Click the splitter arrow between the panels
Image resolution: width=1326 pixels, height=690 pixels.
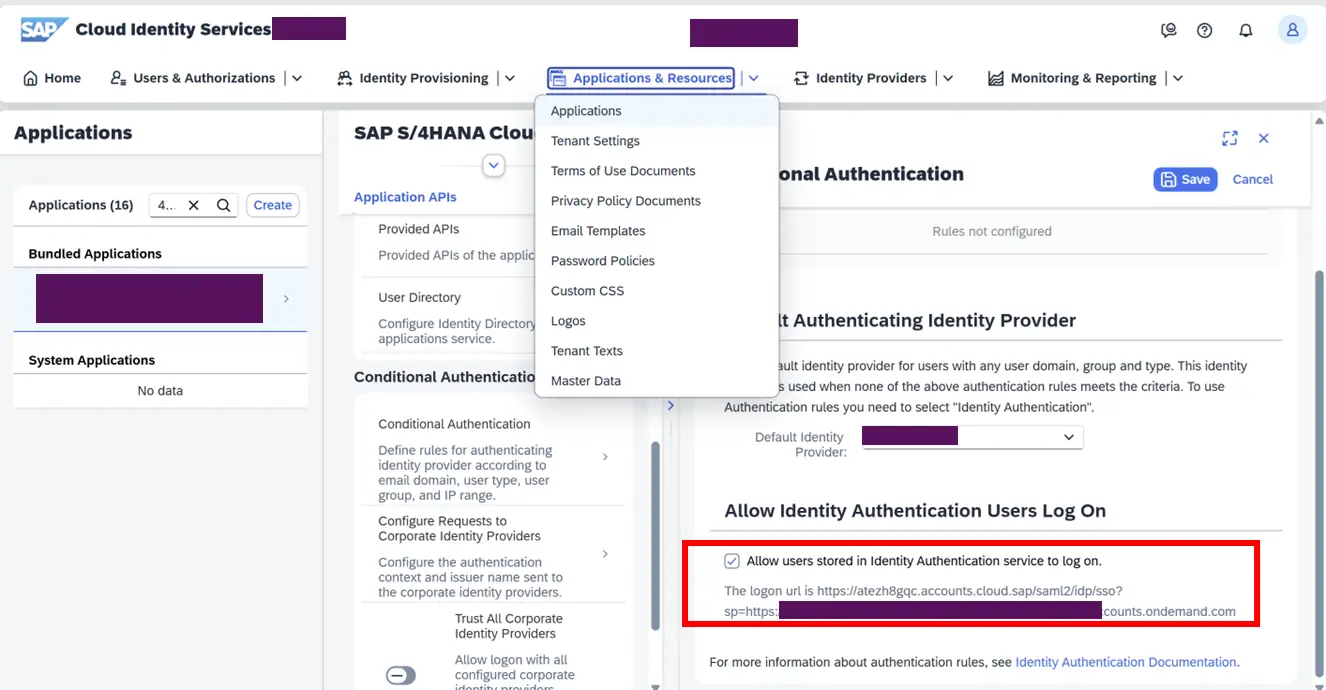click(x=670, y=406)
